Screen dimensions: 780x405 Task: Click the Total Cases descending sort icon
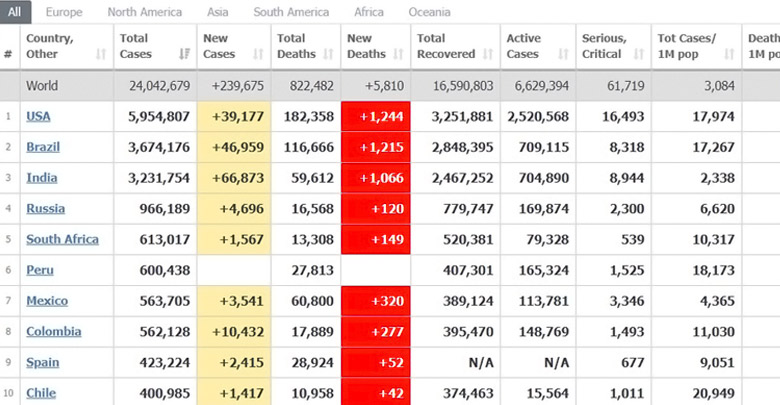(x=184, y=54)
